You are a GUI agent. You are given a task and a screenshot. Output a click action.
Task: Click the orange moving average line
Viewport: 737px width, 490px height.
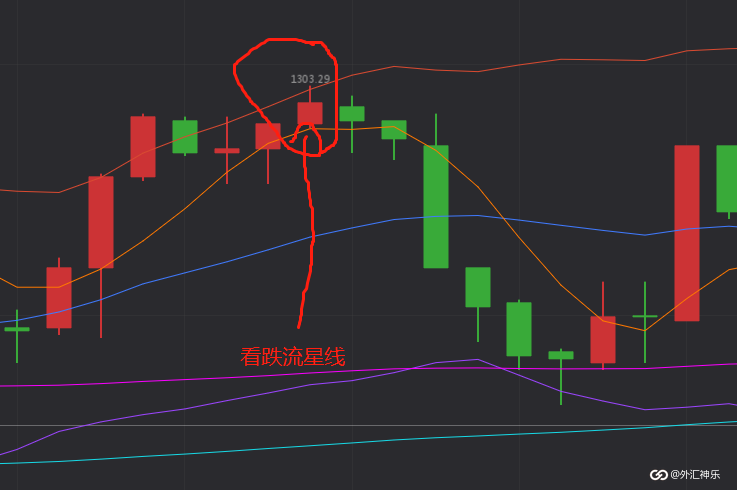point(519,234)
